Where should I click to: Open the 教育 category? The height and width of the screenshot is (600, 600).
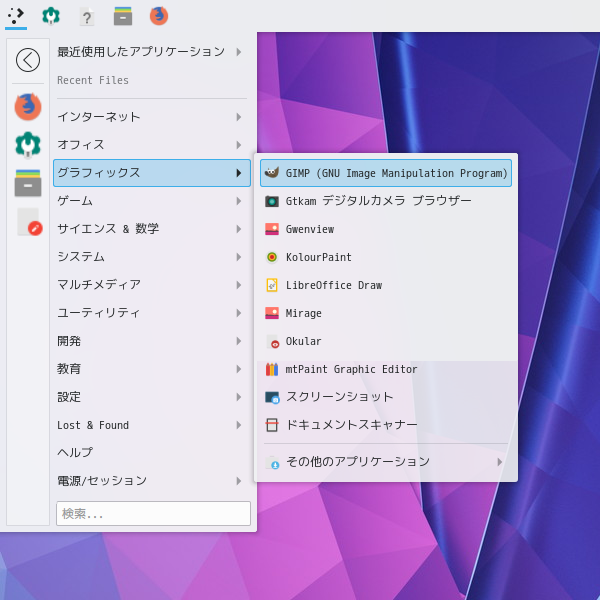coord(152,369)
